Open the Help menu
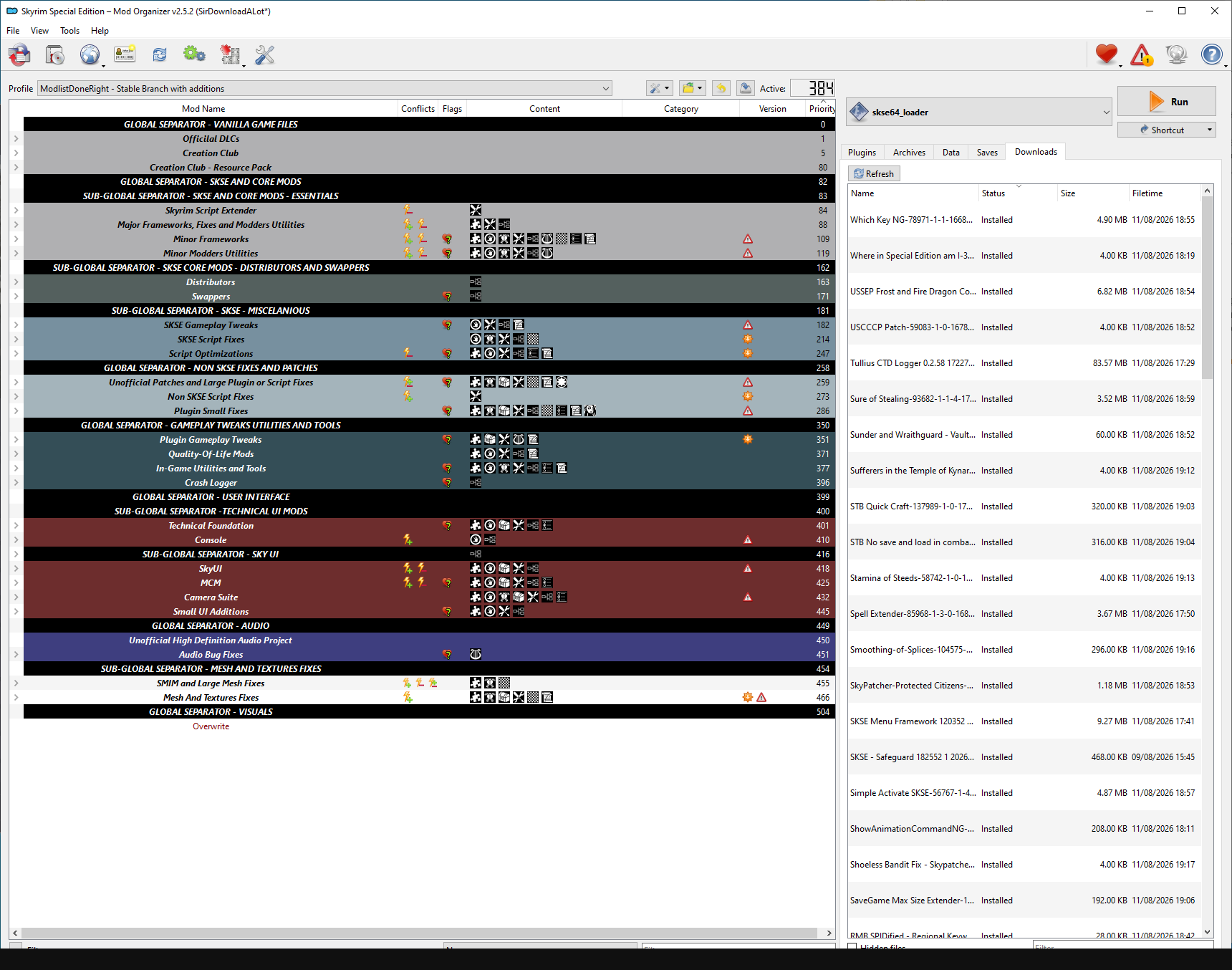 100,31
